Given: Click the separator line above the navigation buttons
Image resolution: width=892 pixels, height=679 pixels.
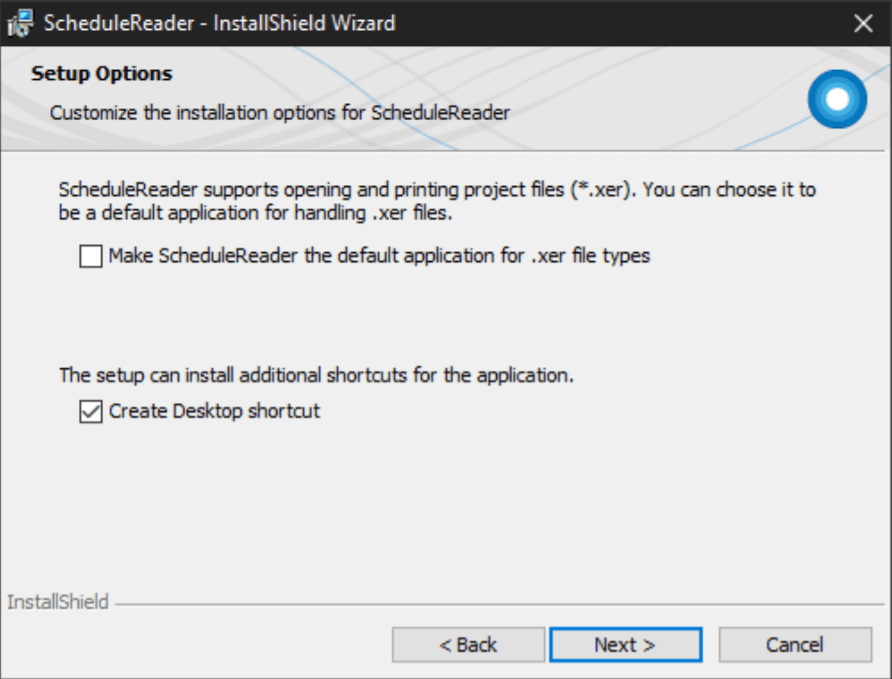Looking at the screenshot, I should 500,602.
